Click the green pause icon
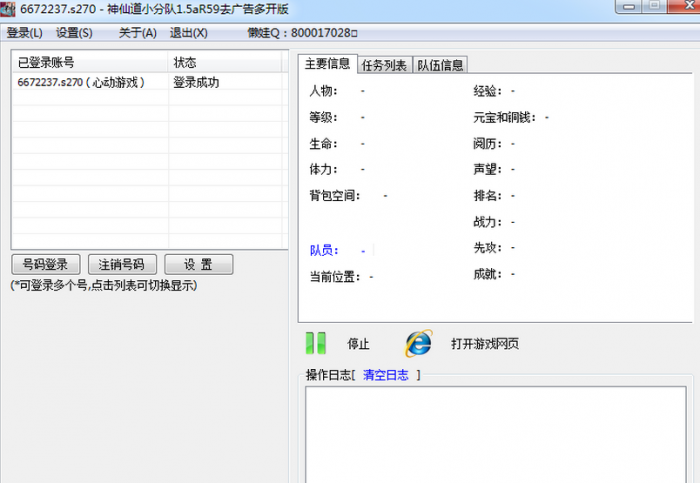Screen dimensions: 700x483 coord(316,343)
